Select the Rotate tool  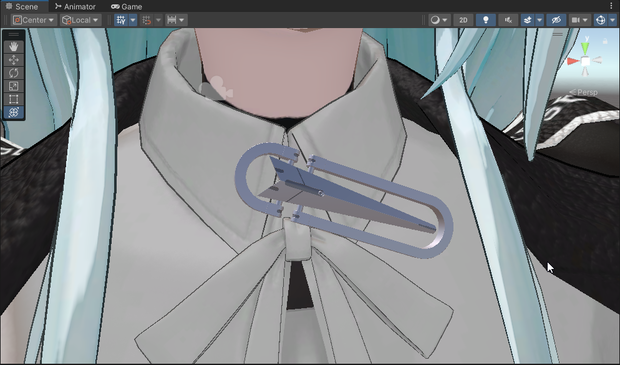pyautogui.click(x=13, y=73)
